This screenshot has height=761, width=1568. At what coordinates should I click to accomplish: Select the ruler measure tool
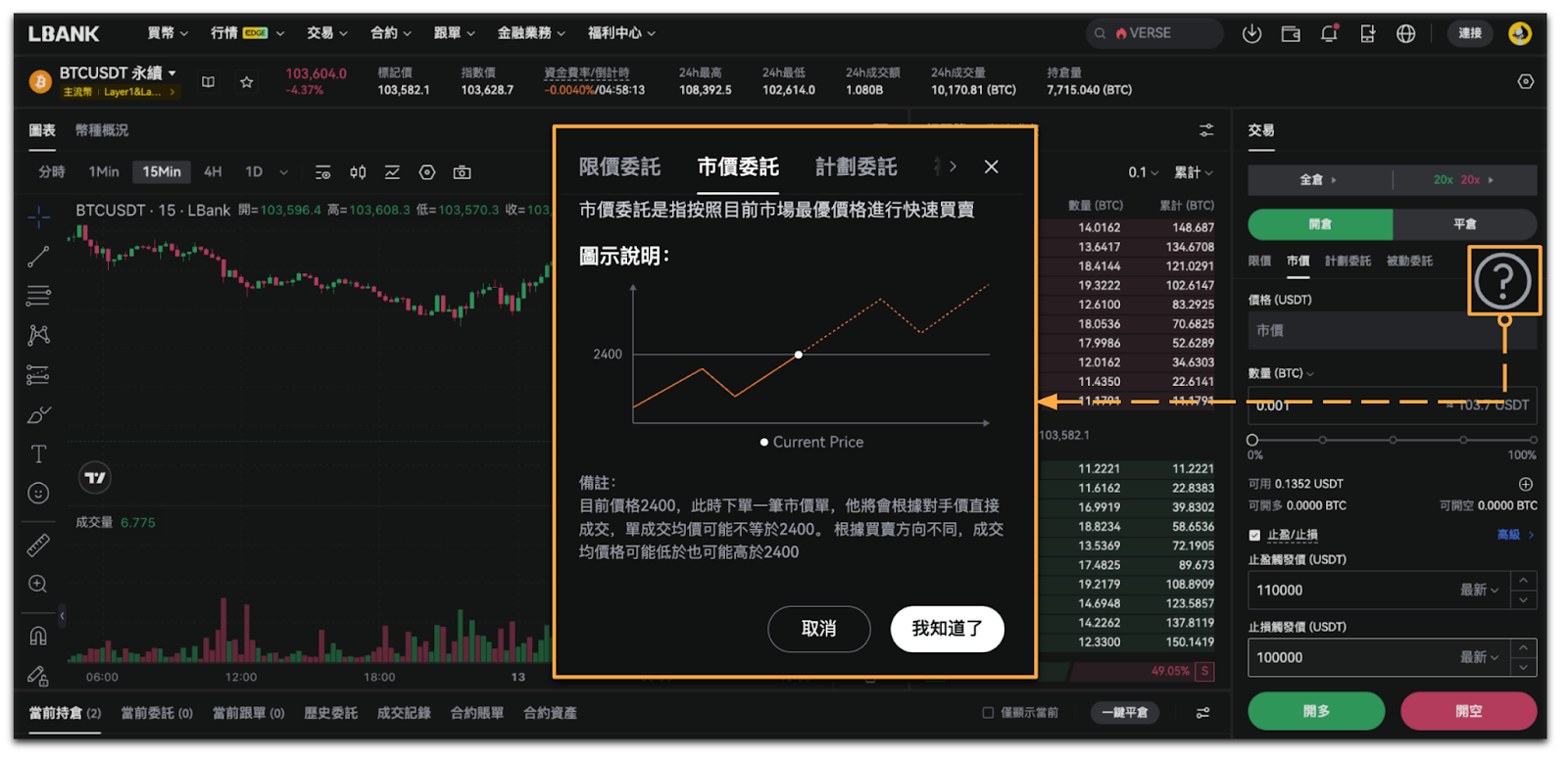38,545
